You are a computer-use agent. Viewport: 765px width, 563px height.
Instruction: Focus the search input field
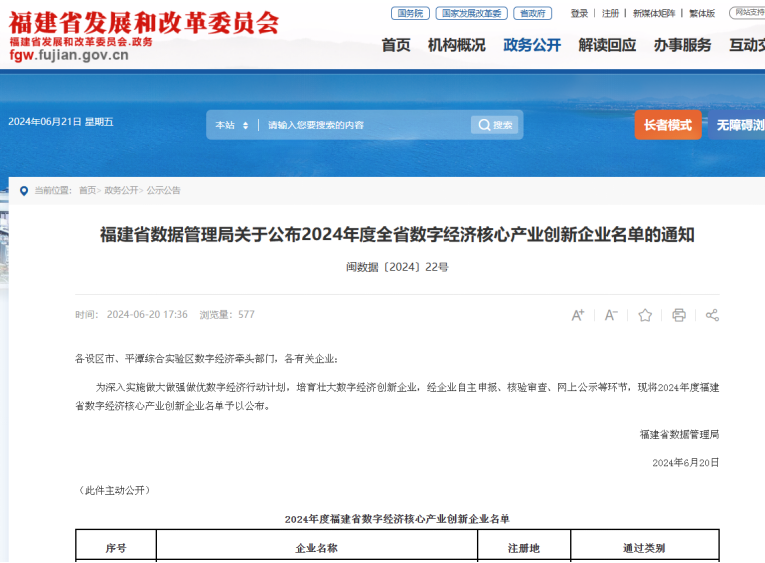click(366, 125)
